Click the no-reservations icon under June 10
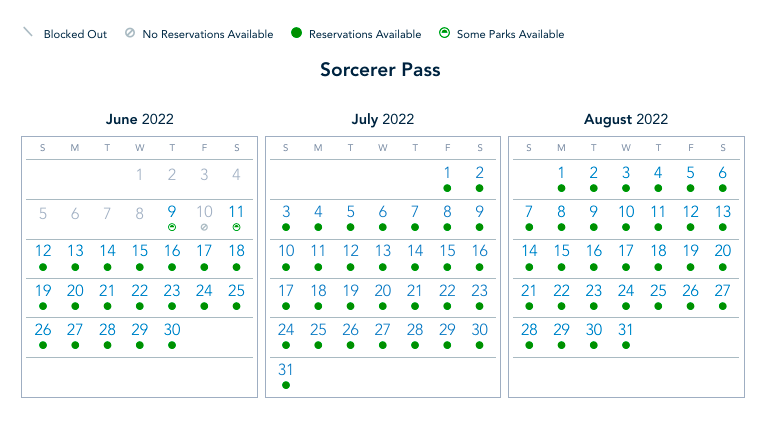 204,227
